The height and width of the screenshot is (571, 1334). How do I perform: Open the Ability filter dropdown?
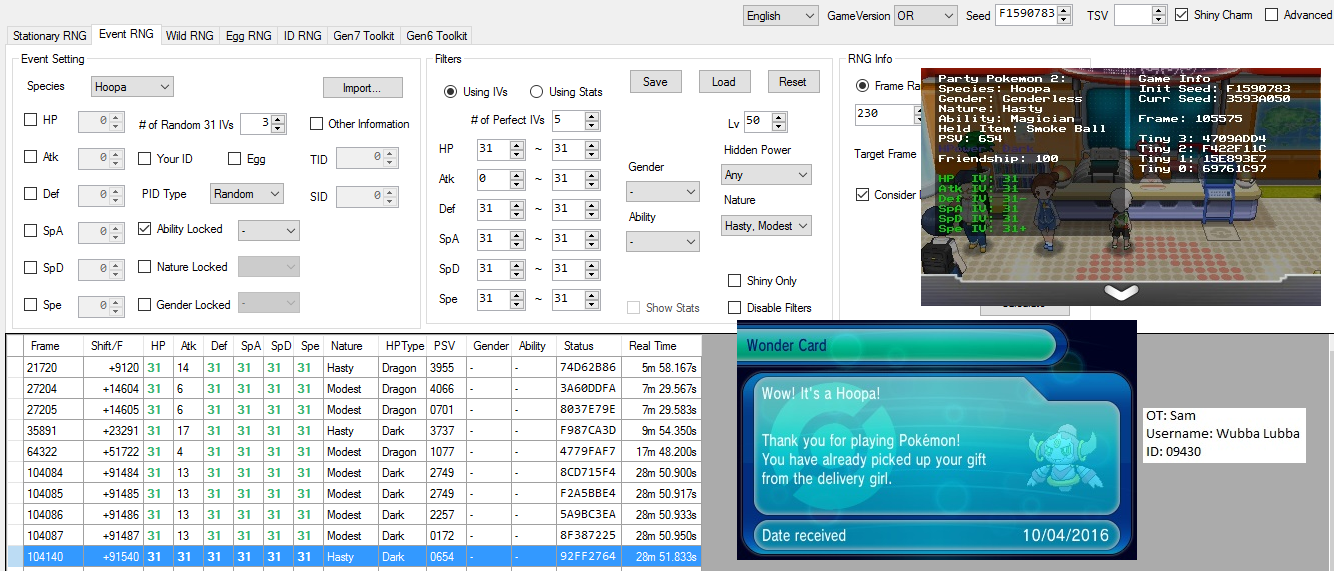(663, 241)
